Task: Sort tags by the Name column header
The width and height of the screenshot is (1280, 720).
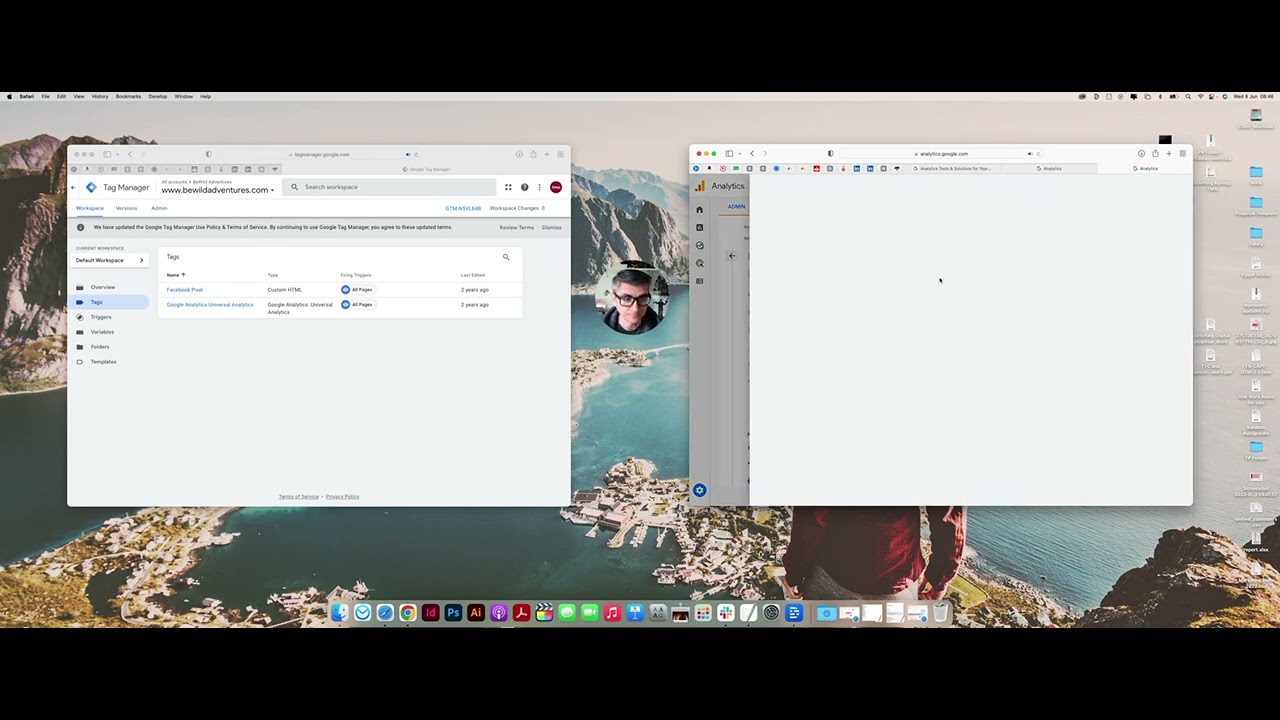Action: (174, 275)
